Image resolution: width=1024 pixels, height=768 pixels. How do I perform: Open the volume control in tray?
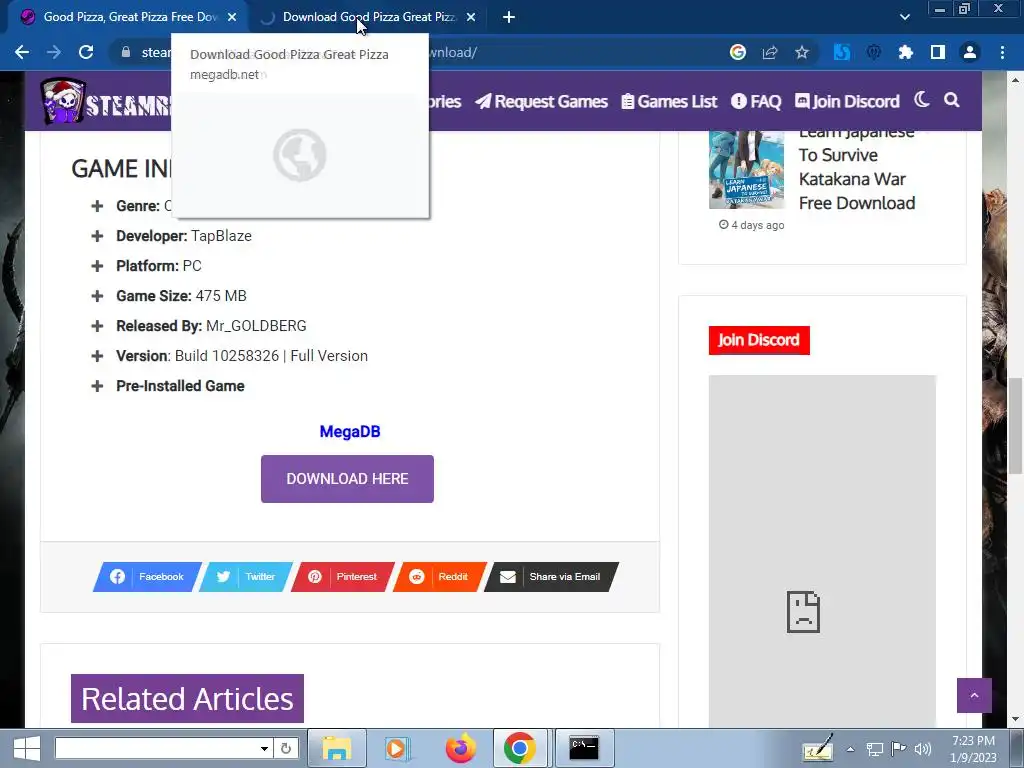(x=923, y=749)
